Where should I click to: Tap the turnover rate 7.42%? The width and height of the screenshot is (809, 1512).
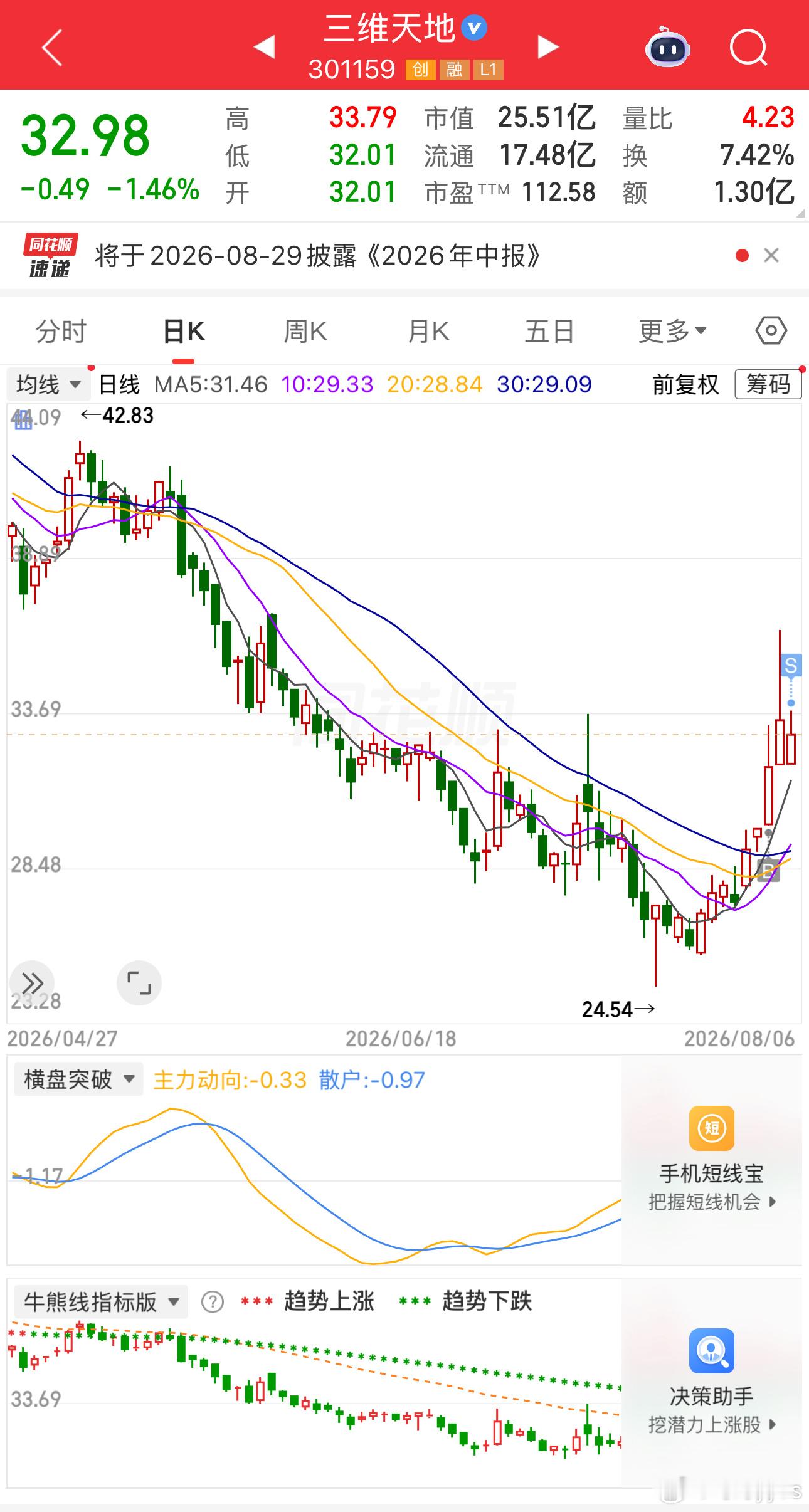point(757,155)
